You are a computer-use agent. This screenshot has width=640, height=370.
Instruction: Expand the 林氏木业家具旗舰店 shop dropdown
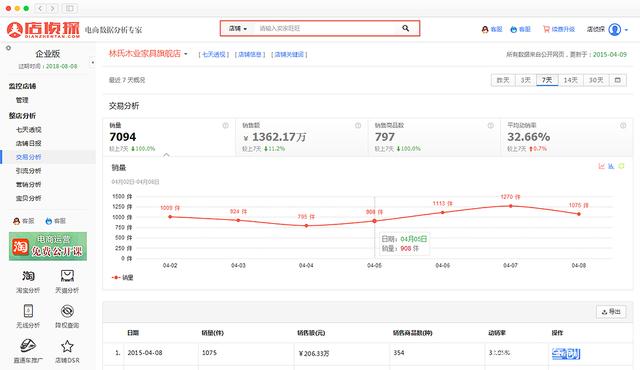click(186, 54)
